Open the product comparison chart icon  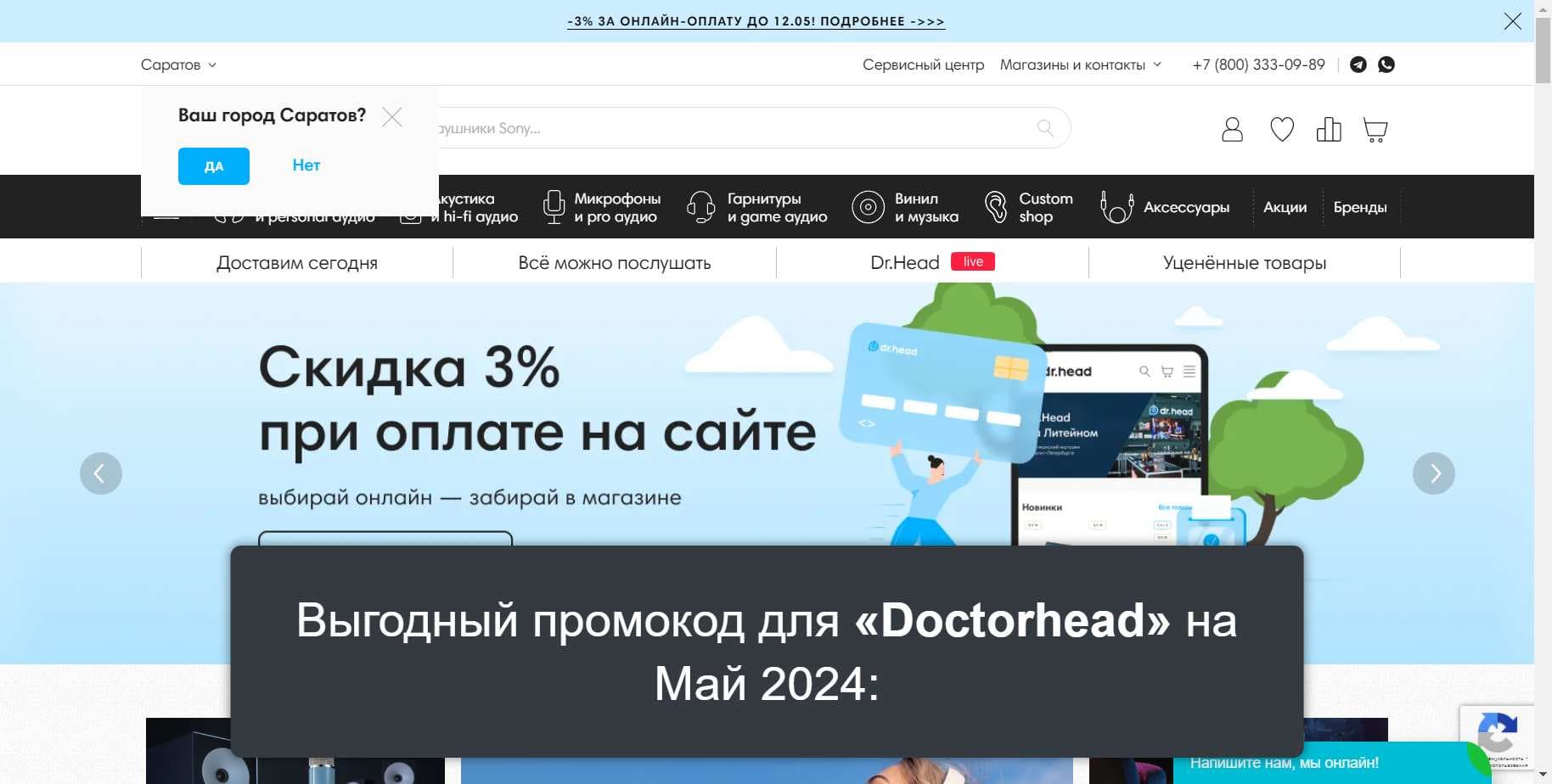(1328, 130)
